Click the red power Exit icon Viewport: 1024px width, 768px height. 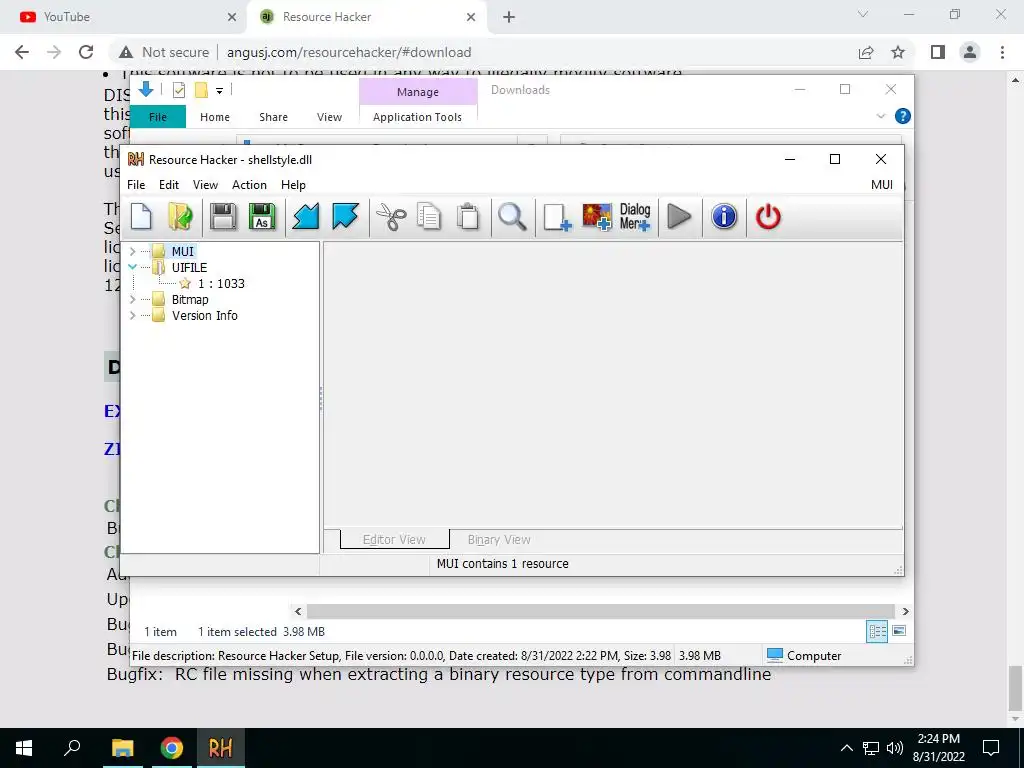pos(768,217)
